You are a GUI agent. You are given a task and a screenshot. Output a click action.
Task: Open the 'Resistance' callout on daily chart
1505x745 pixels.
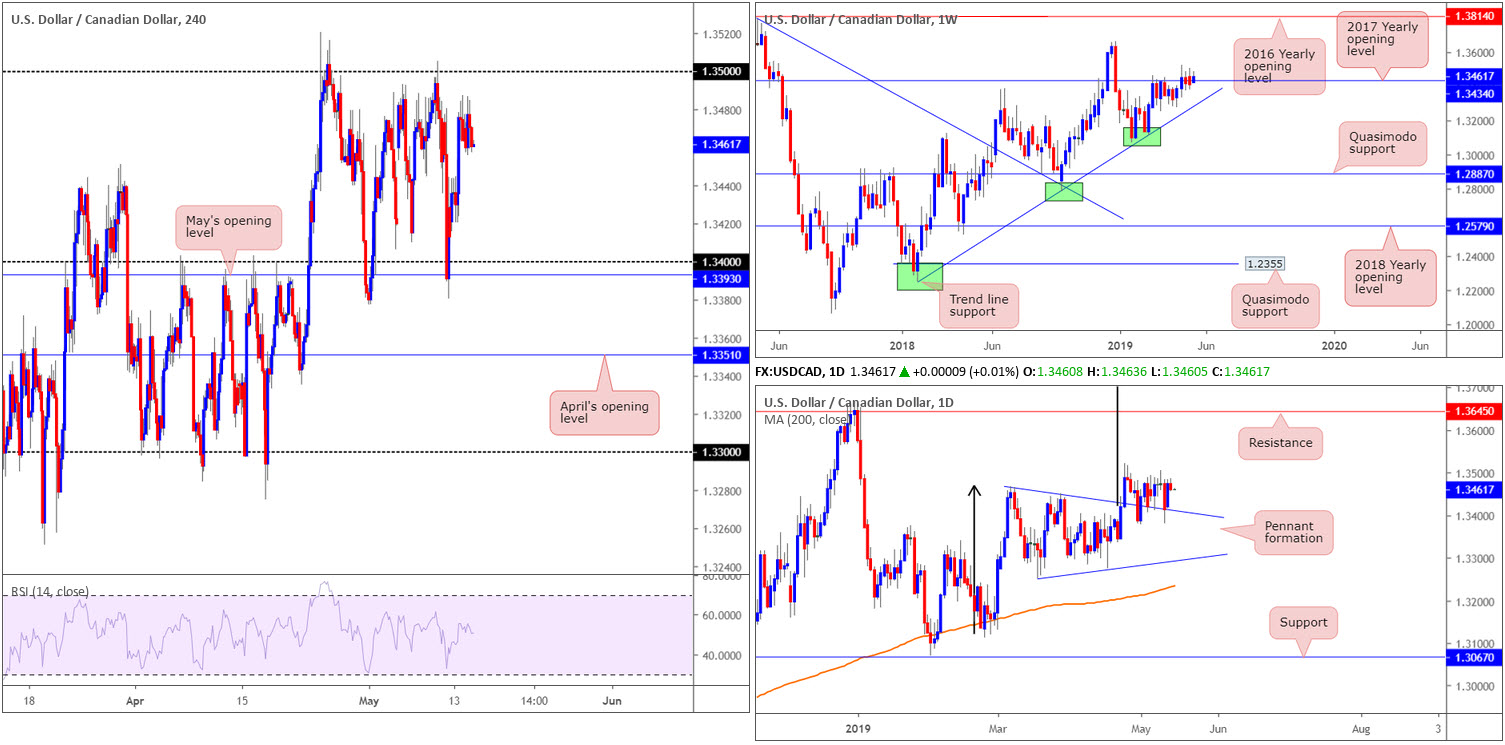point(1281,441)
